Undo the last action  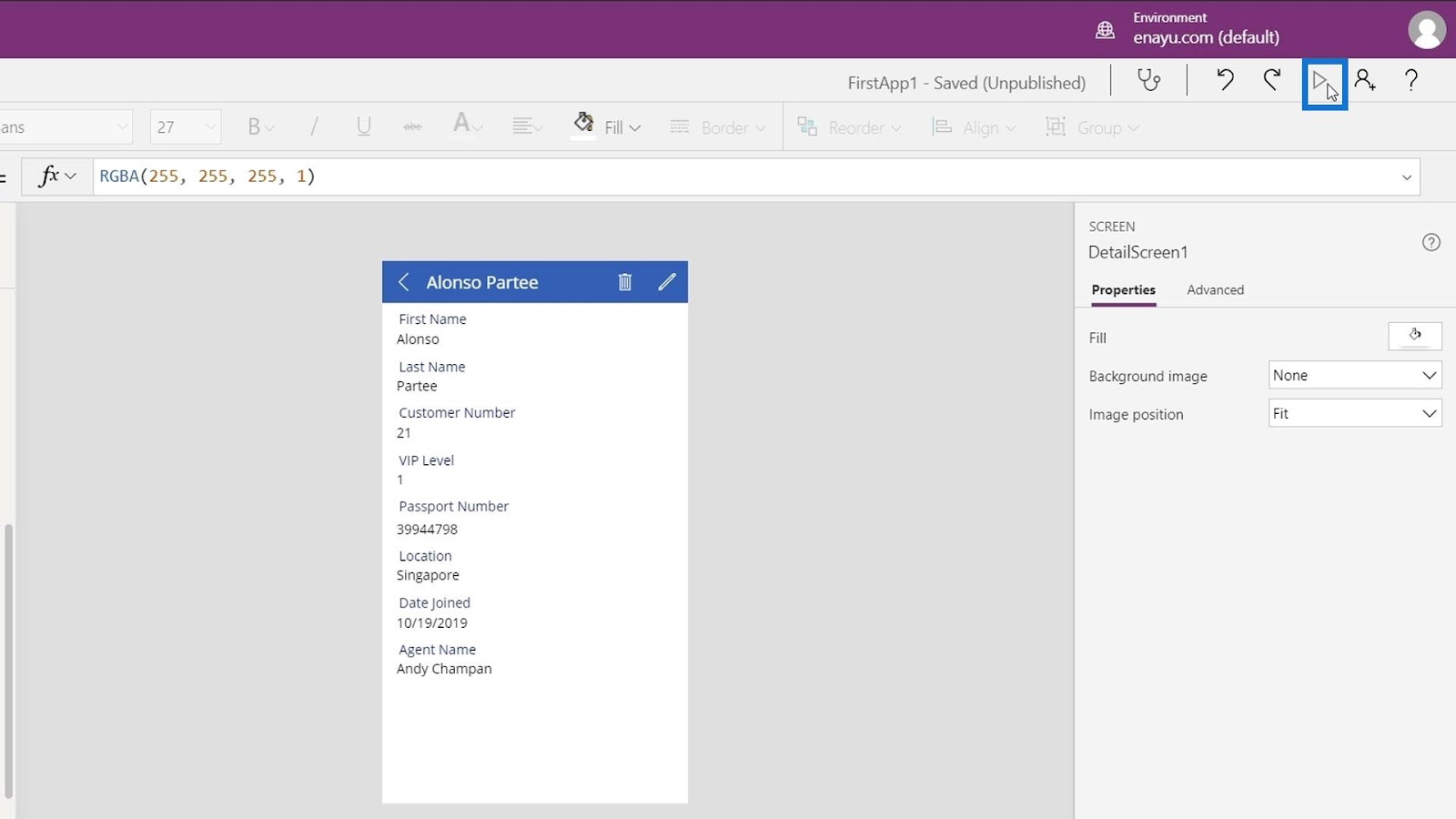tap(1225, 80)
